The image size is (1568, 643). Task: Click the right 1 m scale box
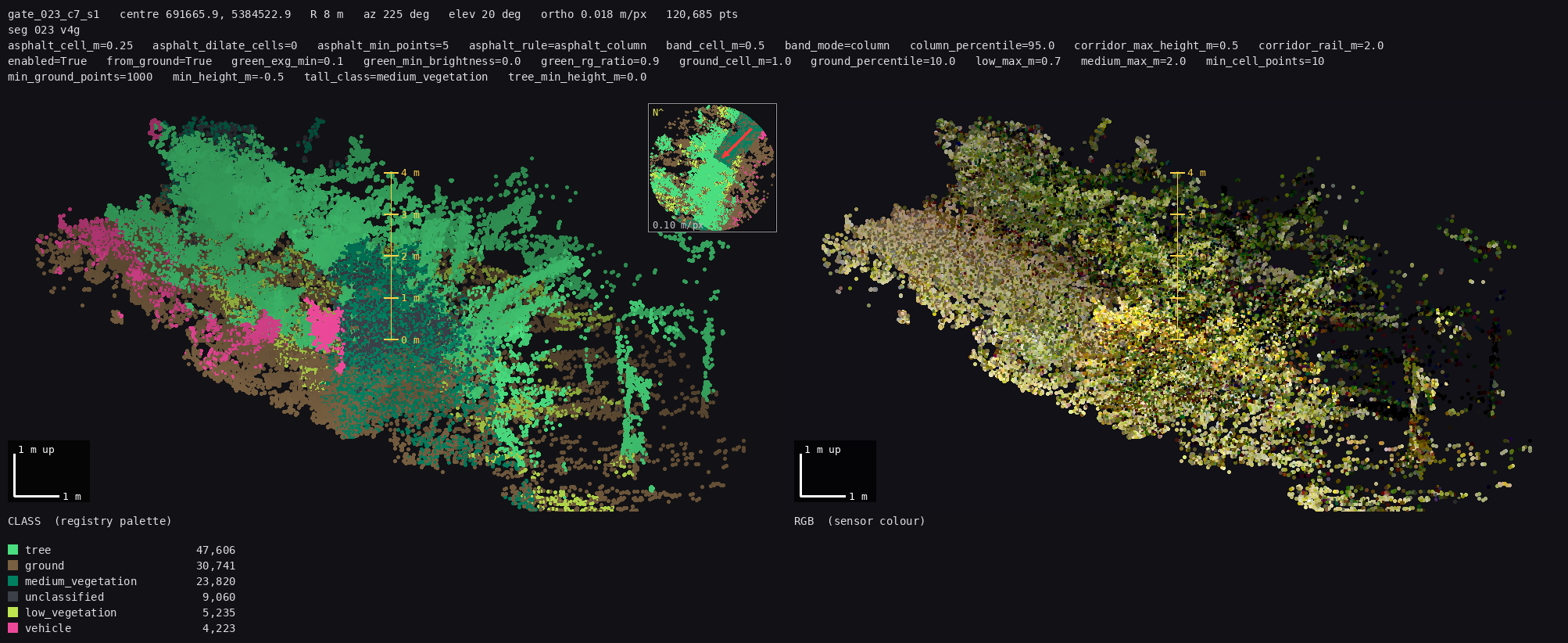[x=835, y=471]
